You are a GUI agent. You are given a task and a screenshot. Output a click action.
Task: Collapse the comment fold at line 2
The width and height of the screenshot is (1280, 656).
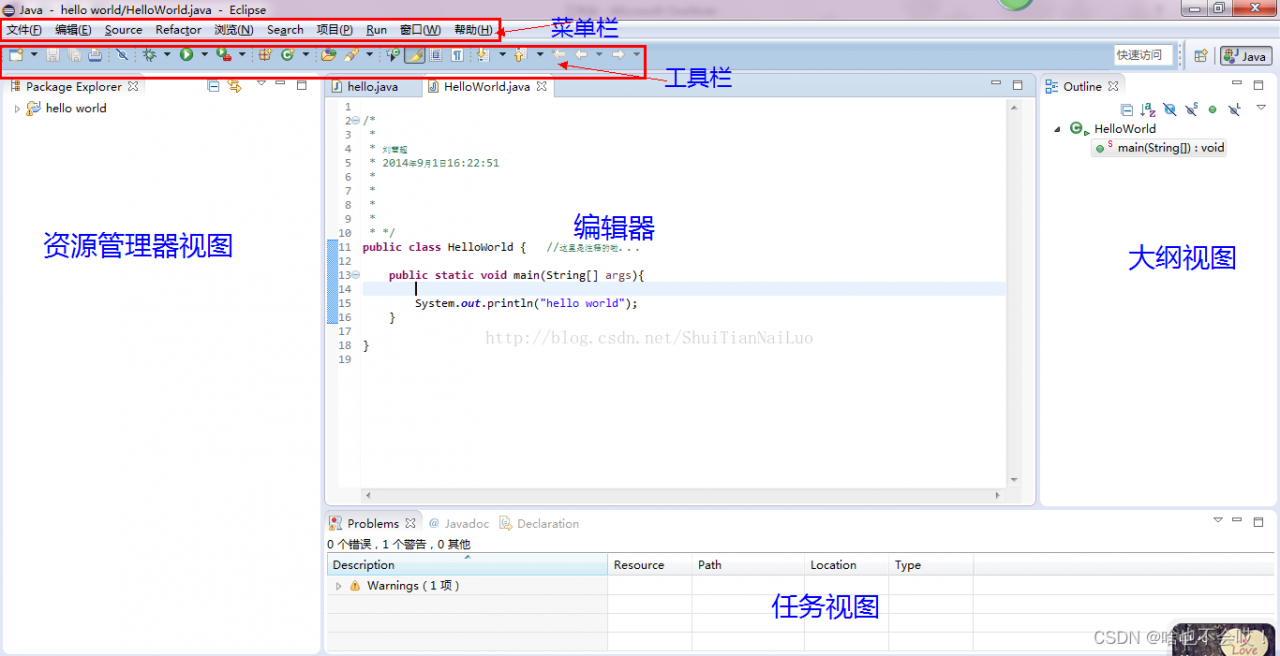tap(356, 121)
